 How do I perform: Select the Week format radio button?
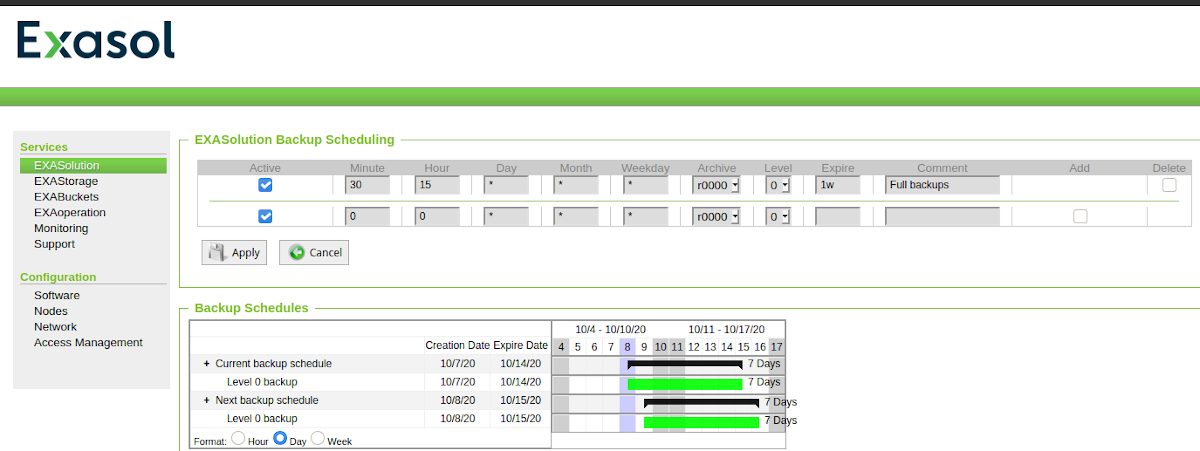318,438
